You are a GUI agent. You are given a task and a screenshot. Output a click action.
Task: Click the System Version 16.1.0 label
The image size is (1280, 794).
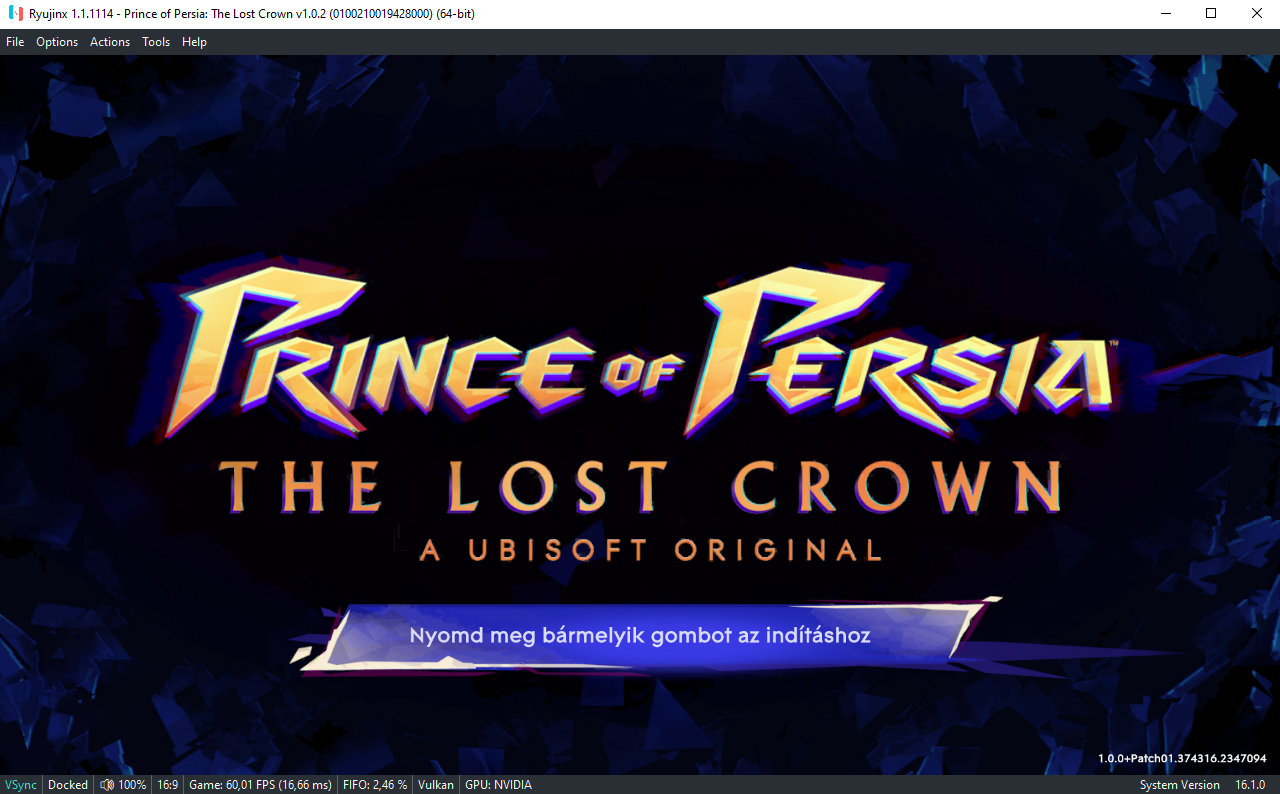click(x=1202, y=785)
